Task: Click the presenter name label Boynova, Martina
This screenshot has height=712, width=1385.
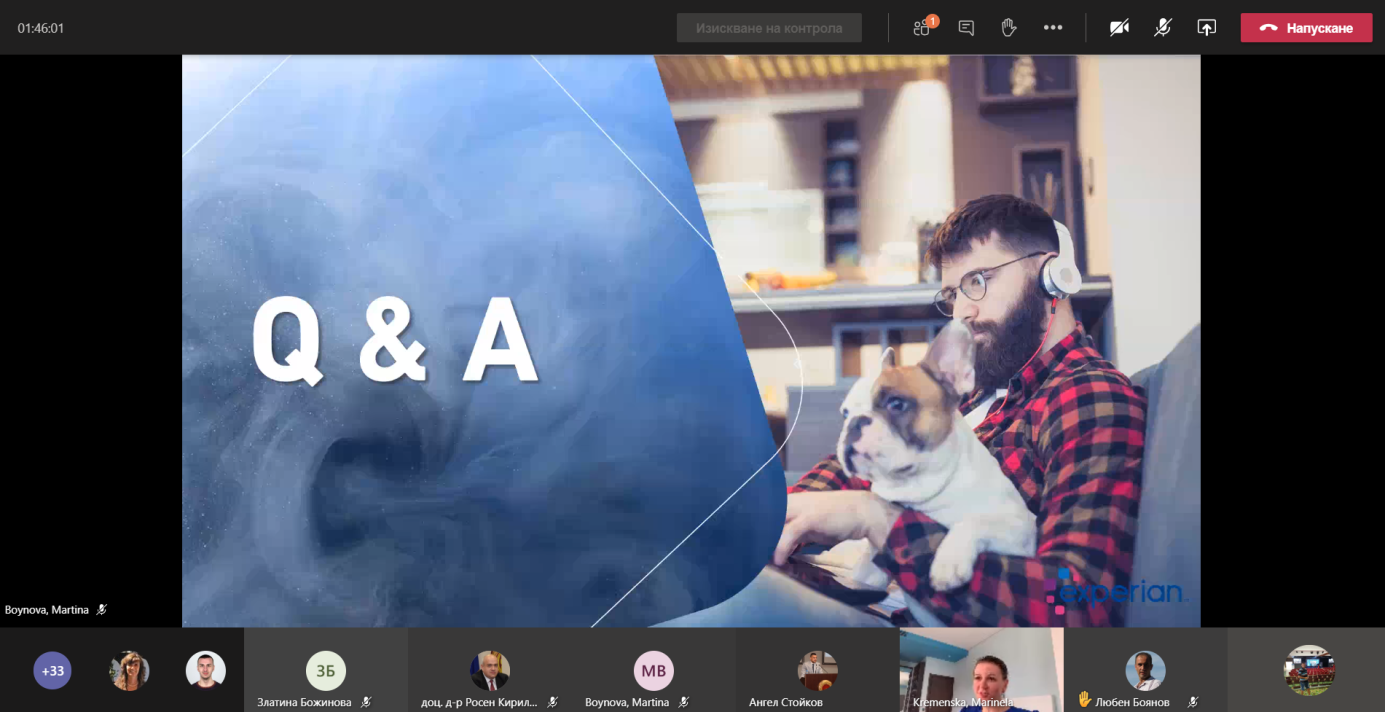Action: point(47,609)
